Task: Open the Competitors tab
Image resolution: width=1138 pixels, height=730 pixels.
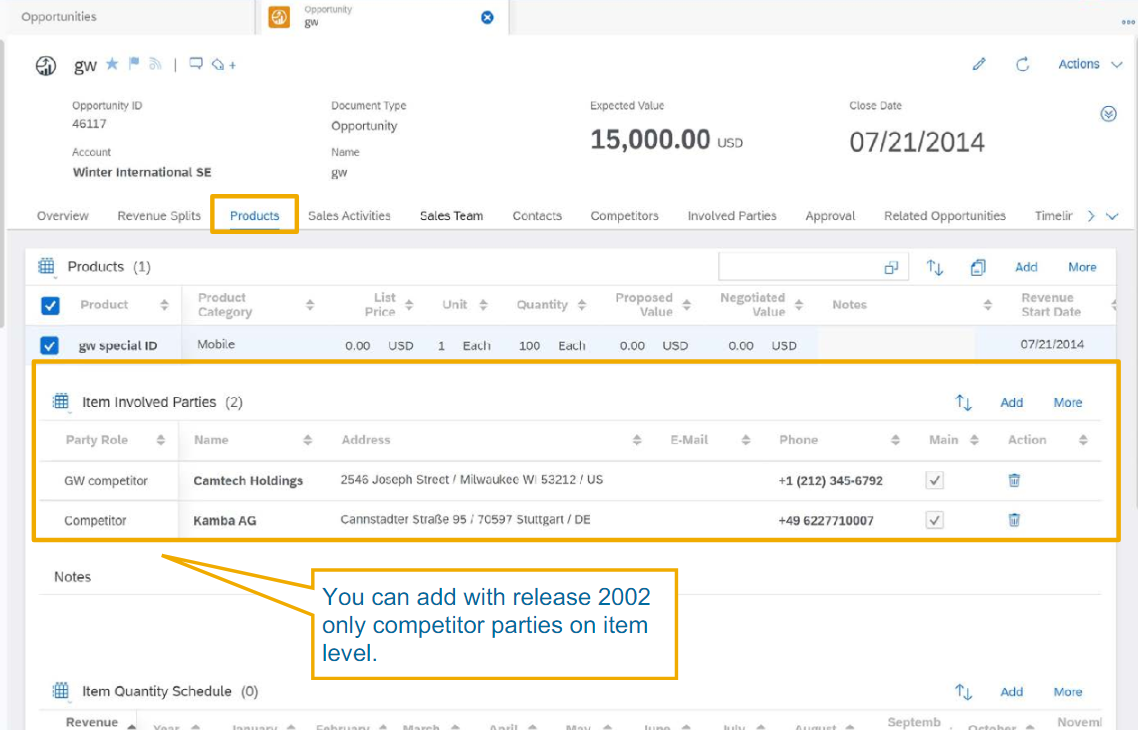Action: (x=624, y=216)
